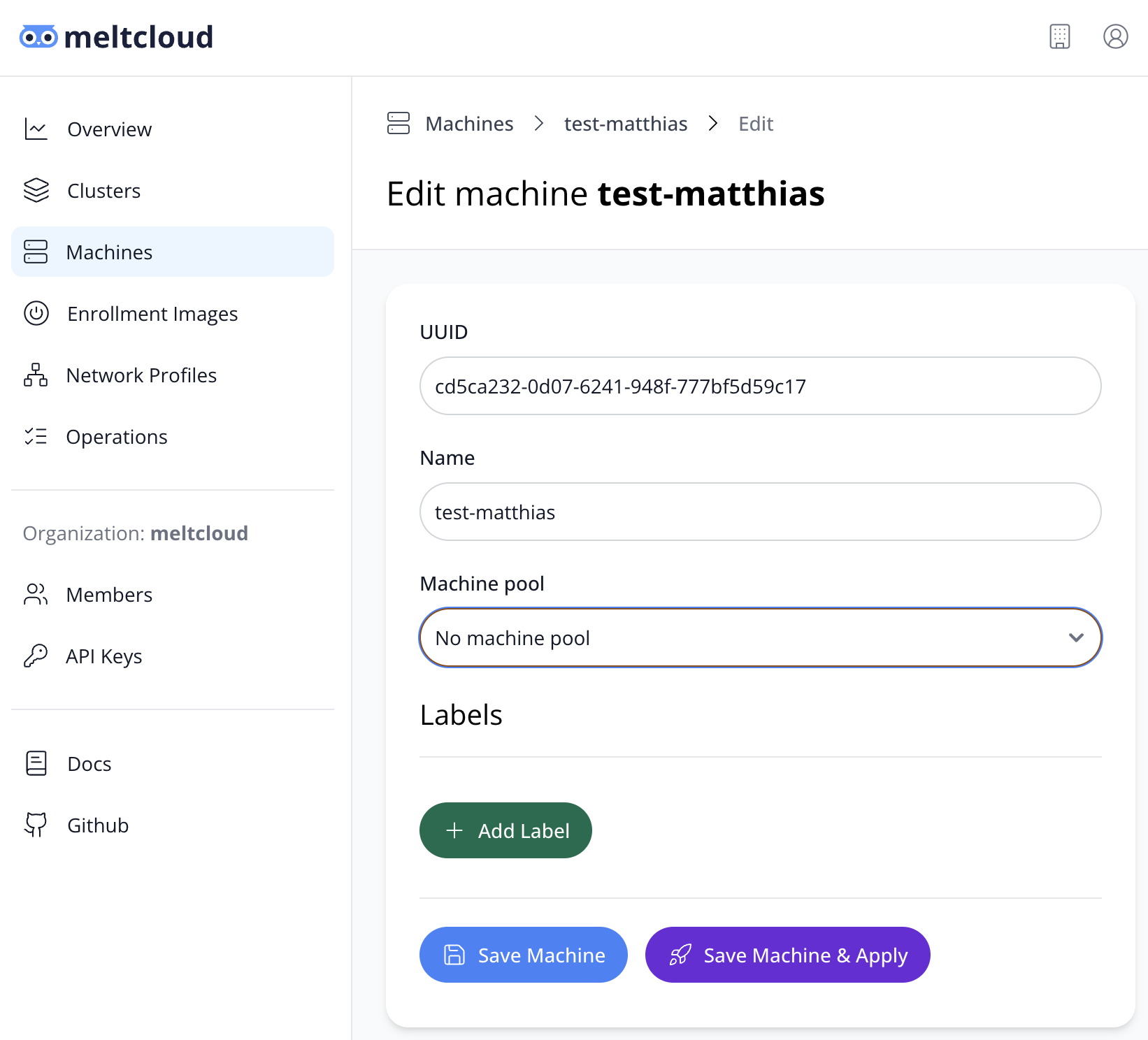1148x1040 pixels.
Task: Click the Clusters layers icon
Action: [x=36, y=190]
